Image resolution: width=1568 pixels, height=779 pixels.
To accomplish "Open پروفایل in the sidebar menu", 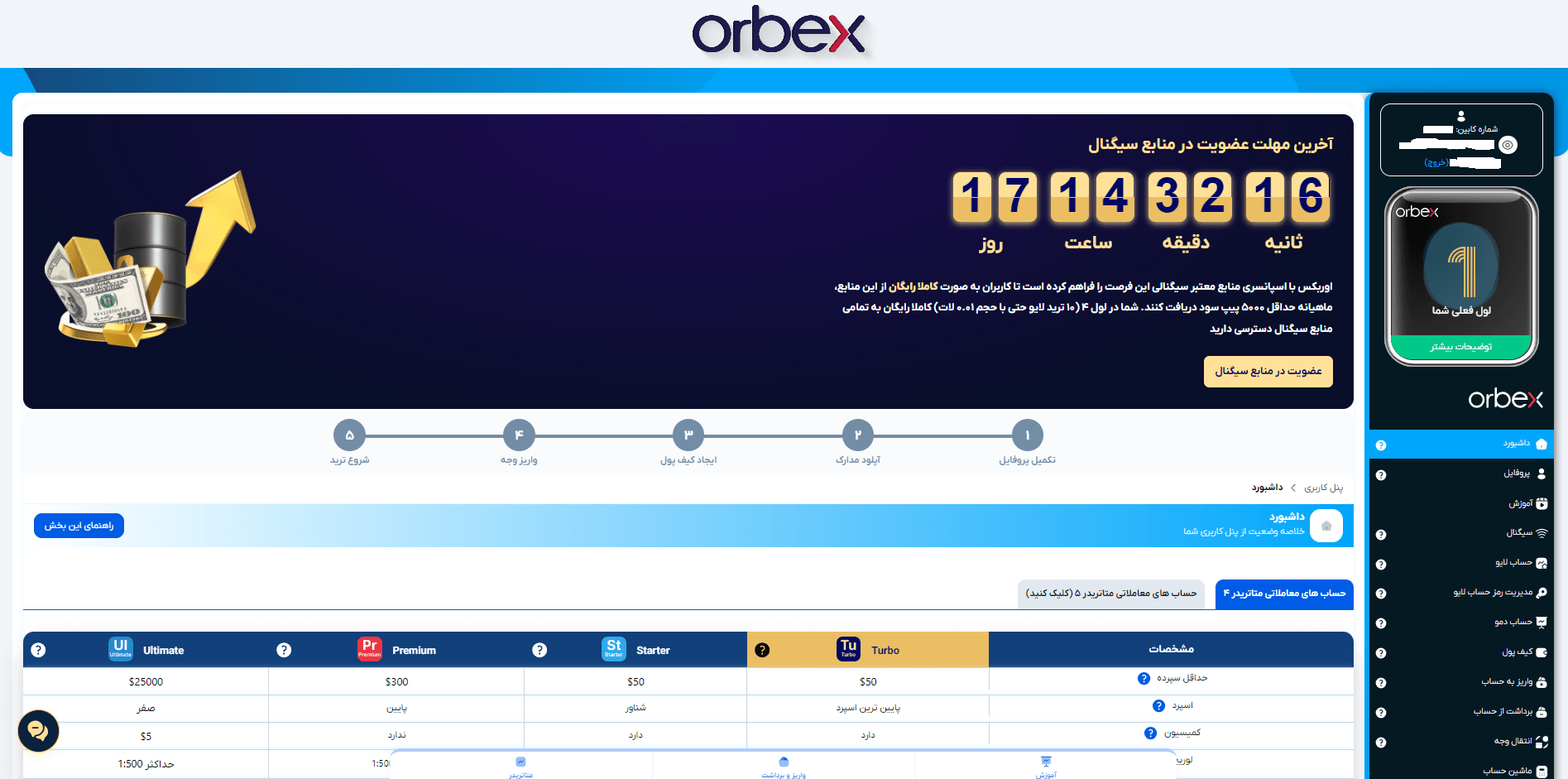I will (1461, 474).
